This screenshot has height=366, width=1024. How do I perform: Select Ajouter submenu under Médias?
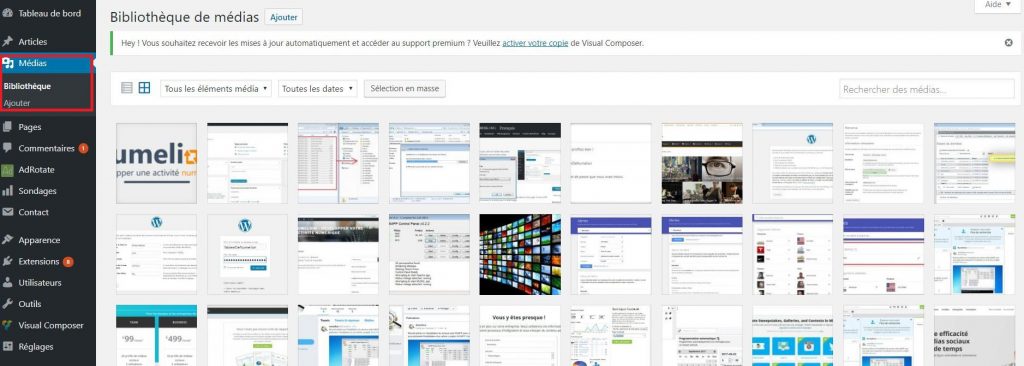click(x=17, y=103)
